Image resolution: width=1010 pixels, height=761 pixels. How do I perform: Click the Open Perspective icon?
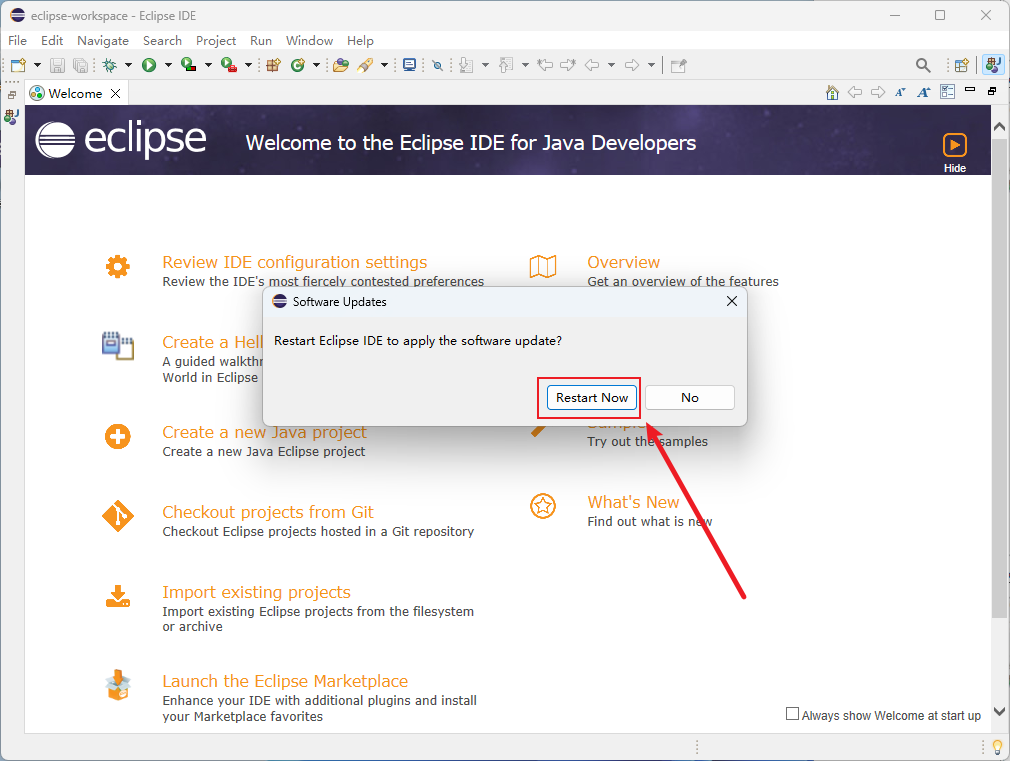coord(962,65)
